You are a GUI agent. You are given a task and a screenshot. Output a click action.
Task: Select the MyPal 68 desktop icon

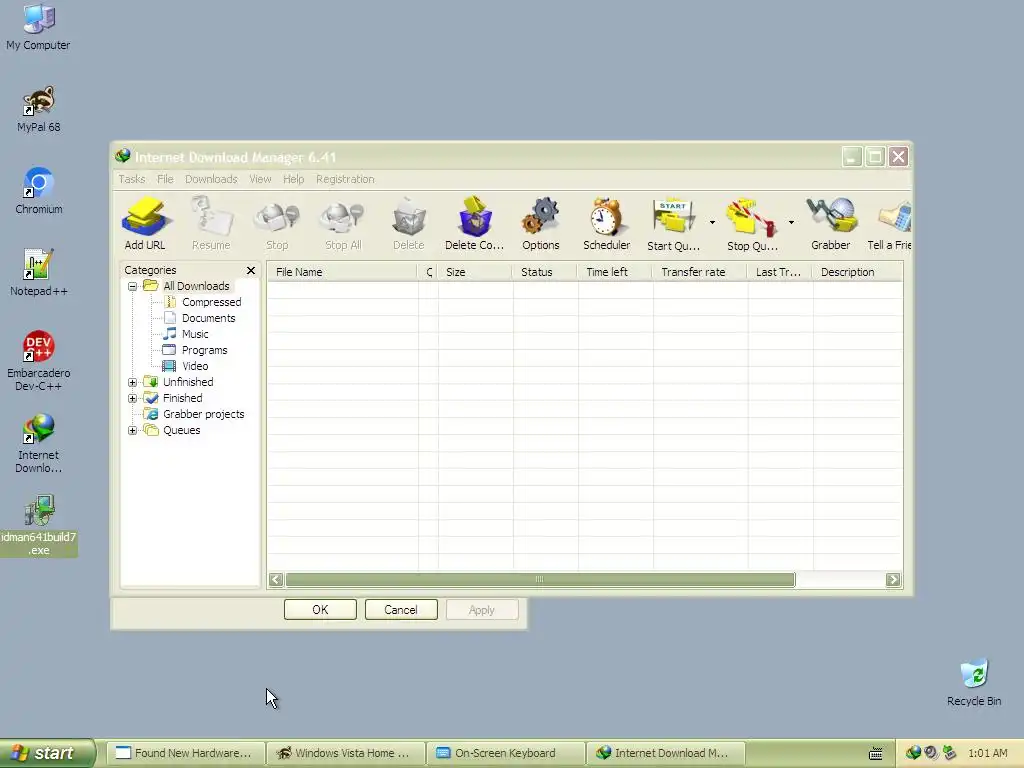point(39,109)
